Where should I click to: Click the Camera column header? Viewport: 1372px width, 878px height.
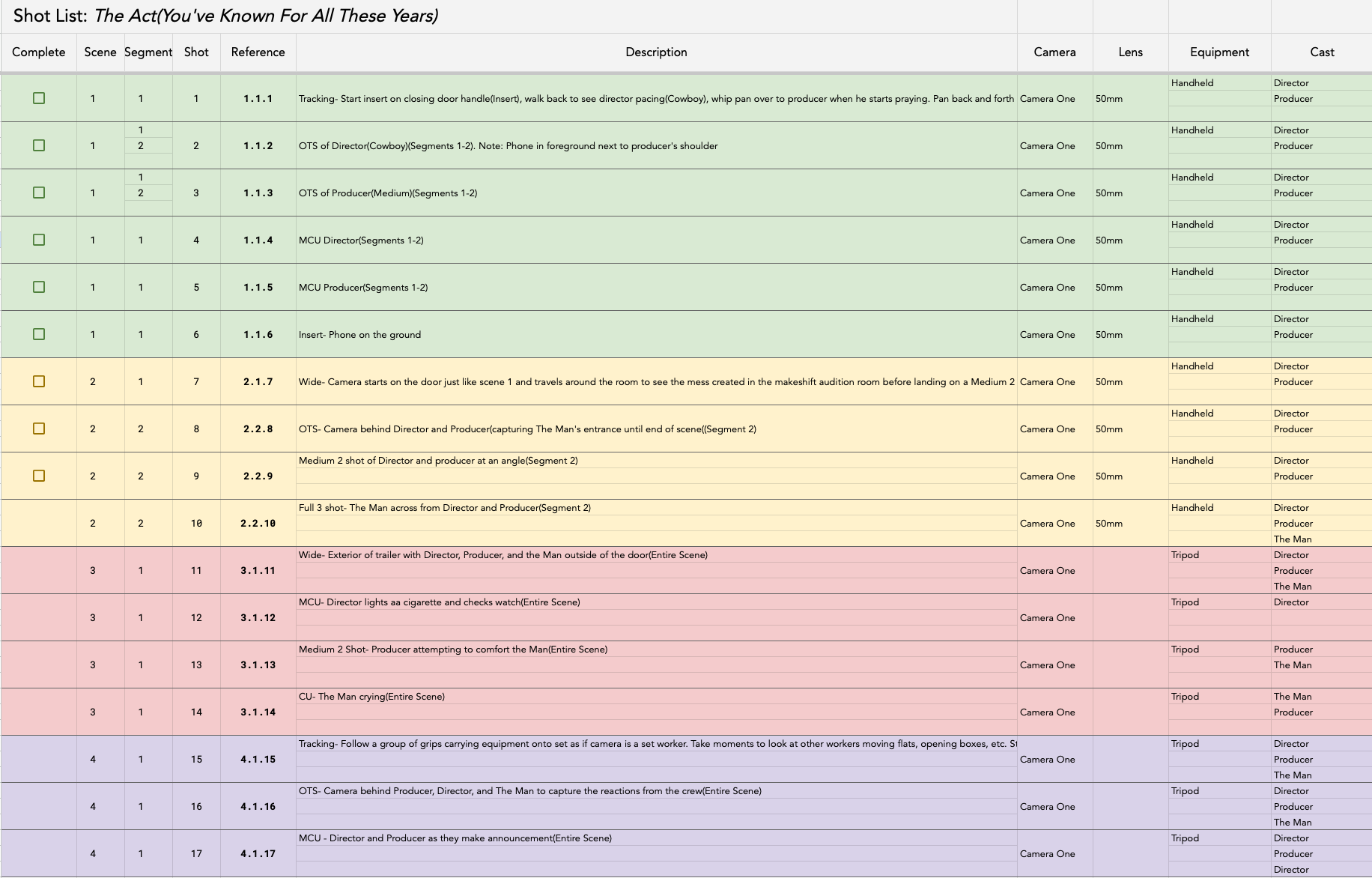click(1054, 52)
